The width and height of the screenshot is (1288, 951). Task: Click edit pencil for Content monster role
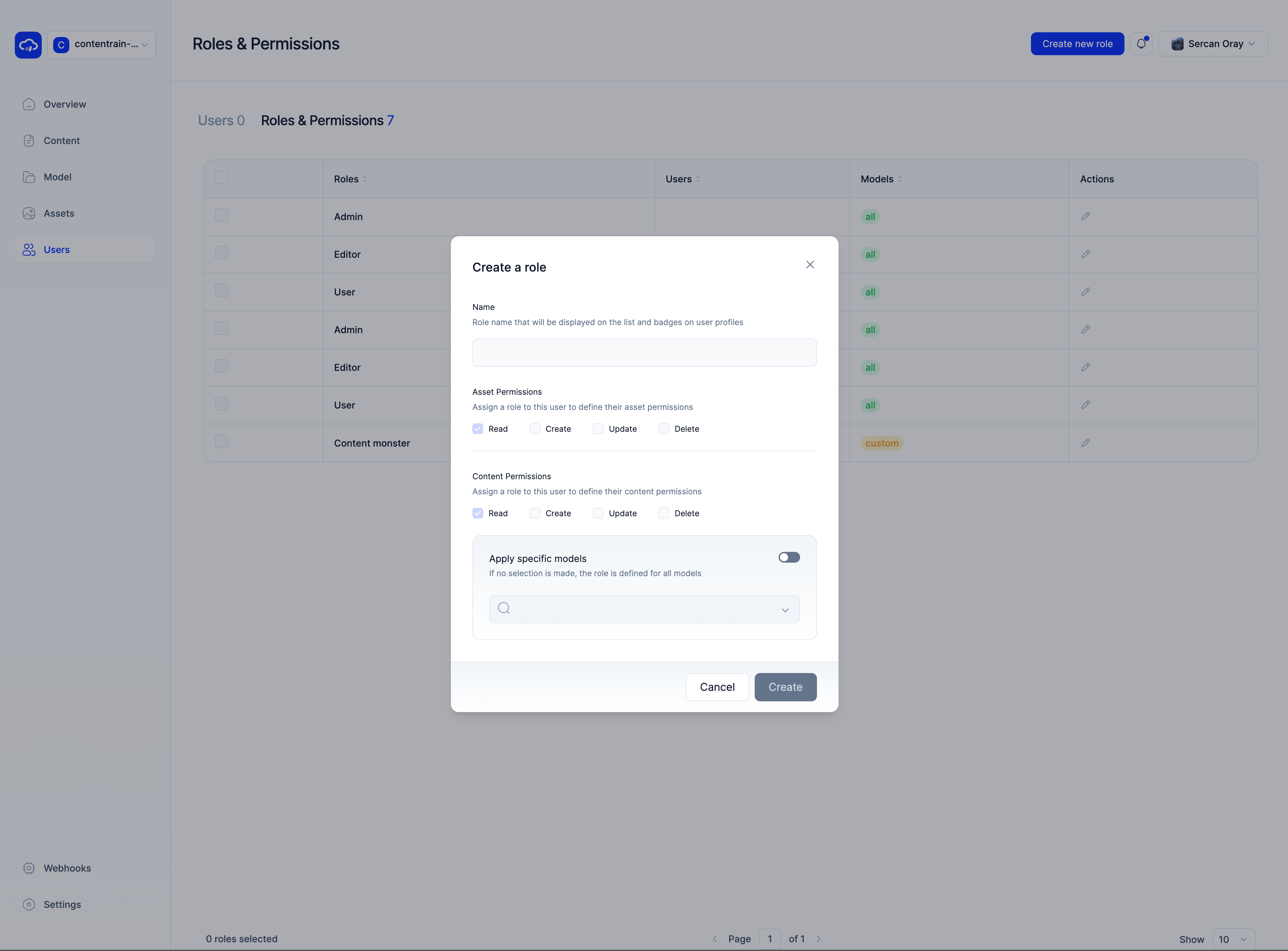point(1085,443)
